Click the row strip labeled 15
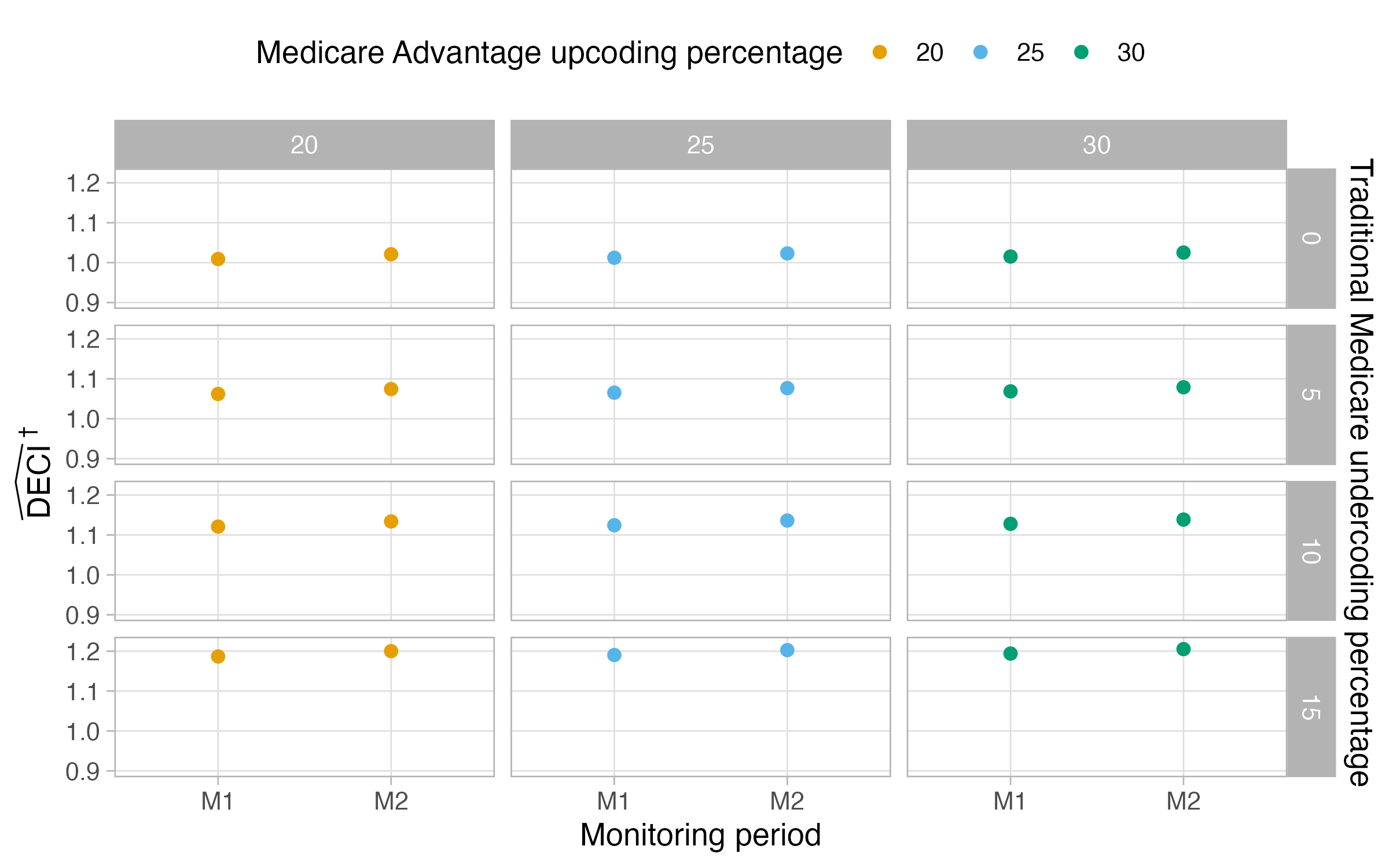The height and width of the screenshot is (868, 1389). coord(1311,707)
